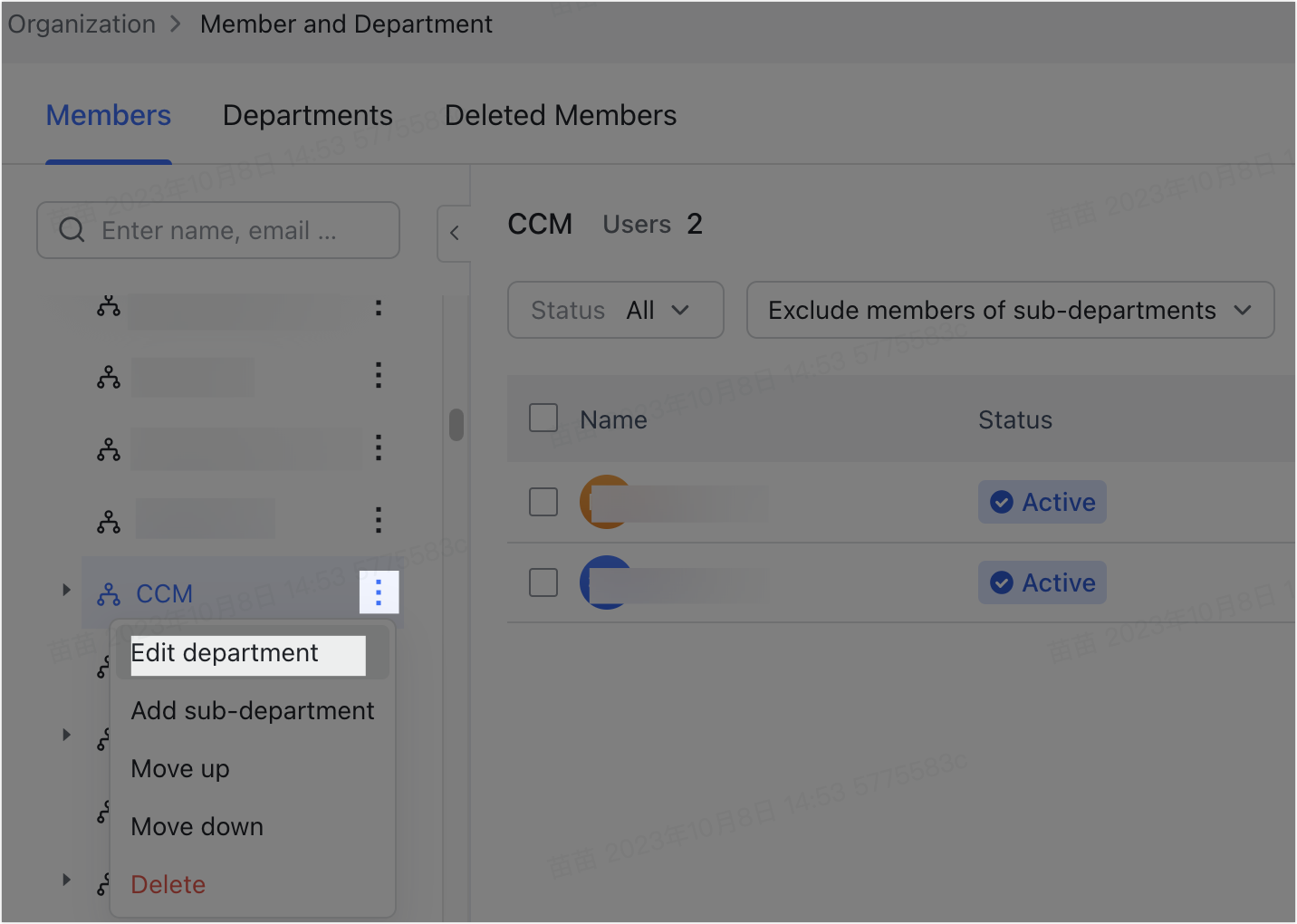Click the checkmark icon in first Active badge
The image size is (1297, 924).
point(1002,501)
